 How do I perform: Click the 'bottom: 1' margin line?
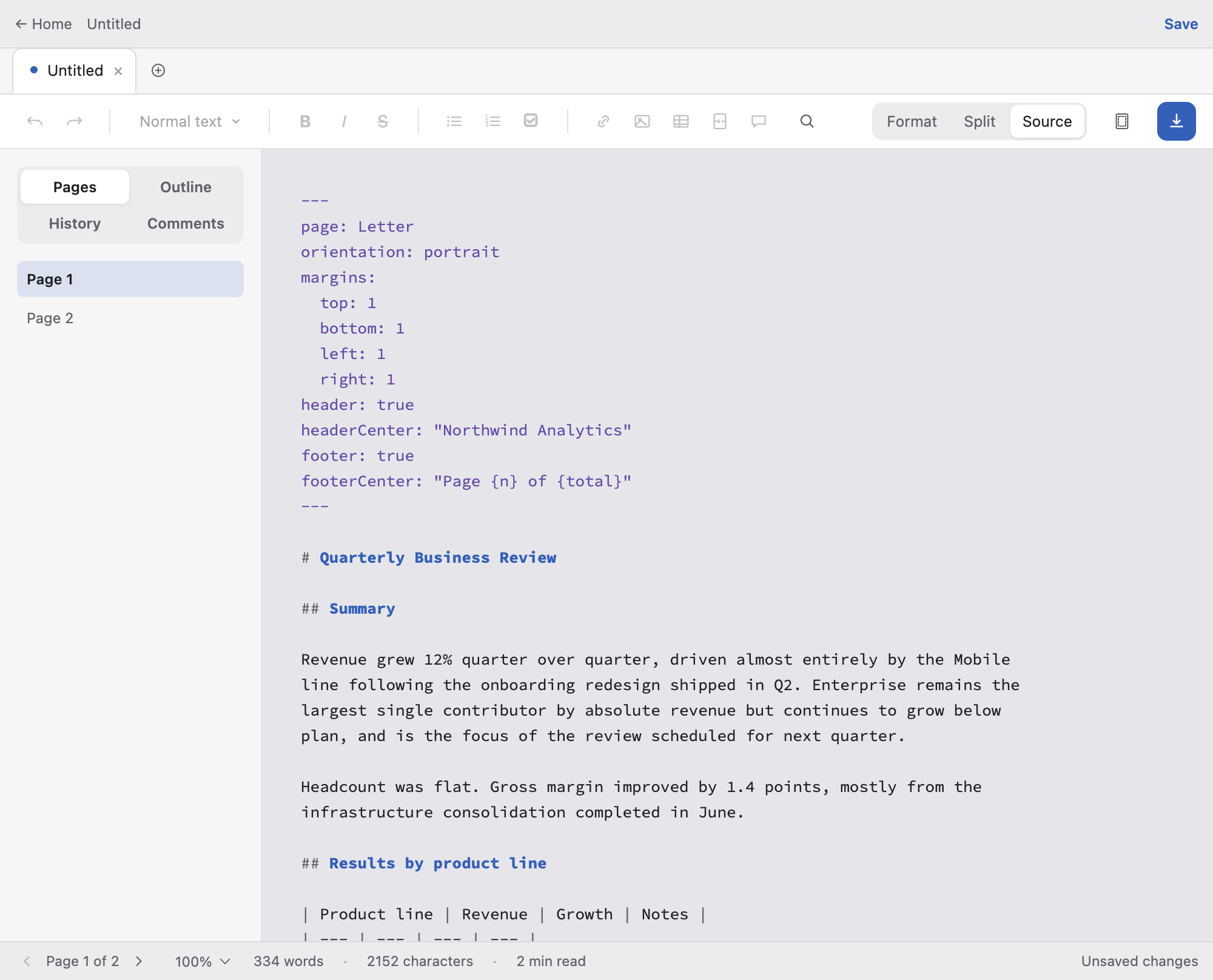tap(362, 328)
